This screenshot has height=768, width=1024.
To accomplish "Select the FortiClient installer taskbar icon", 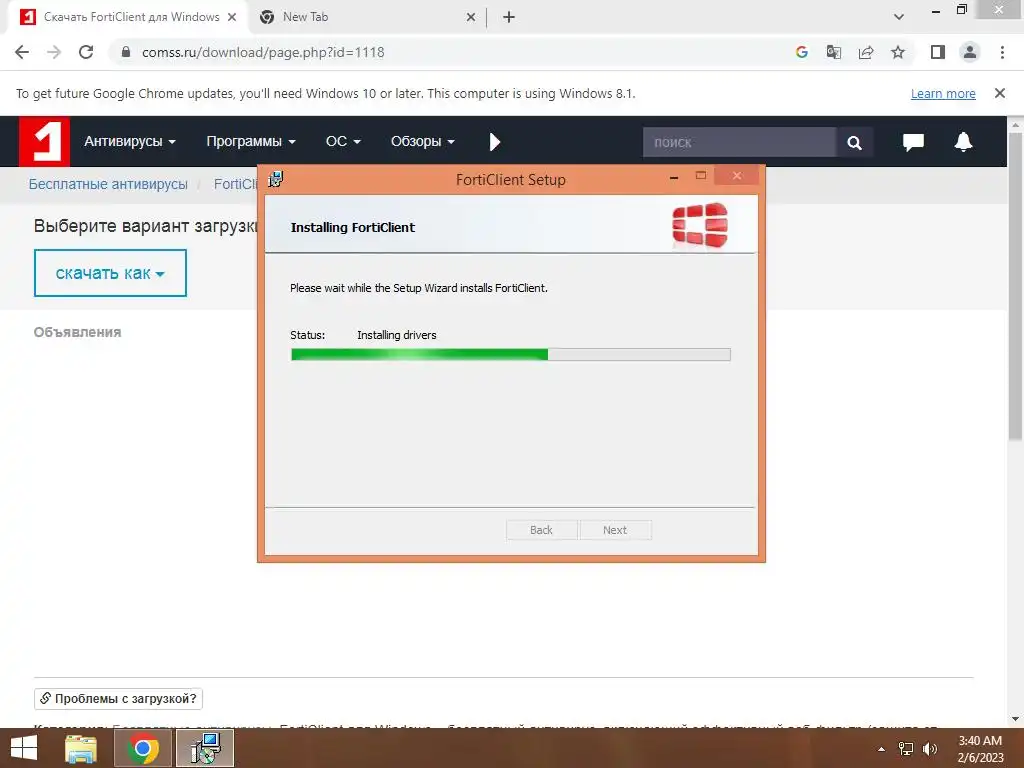I will tap(205, 748).
